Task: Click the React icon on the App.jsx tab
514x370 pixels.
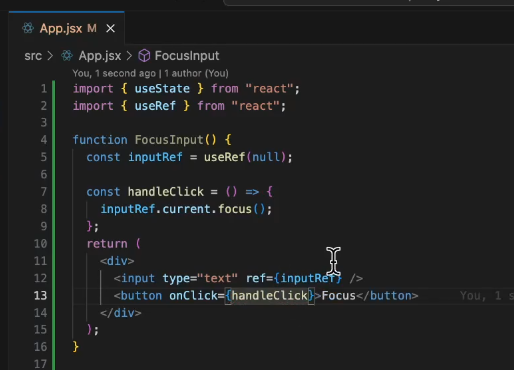Action: coord(28,28)
